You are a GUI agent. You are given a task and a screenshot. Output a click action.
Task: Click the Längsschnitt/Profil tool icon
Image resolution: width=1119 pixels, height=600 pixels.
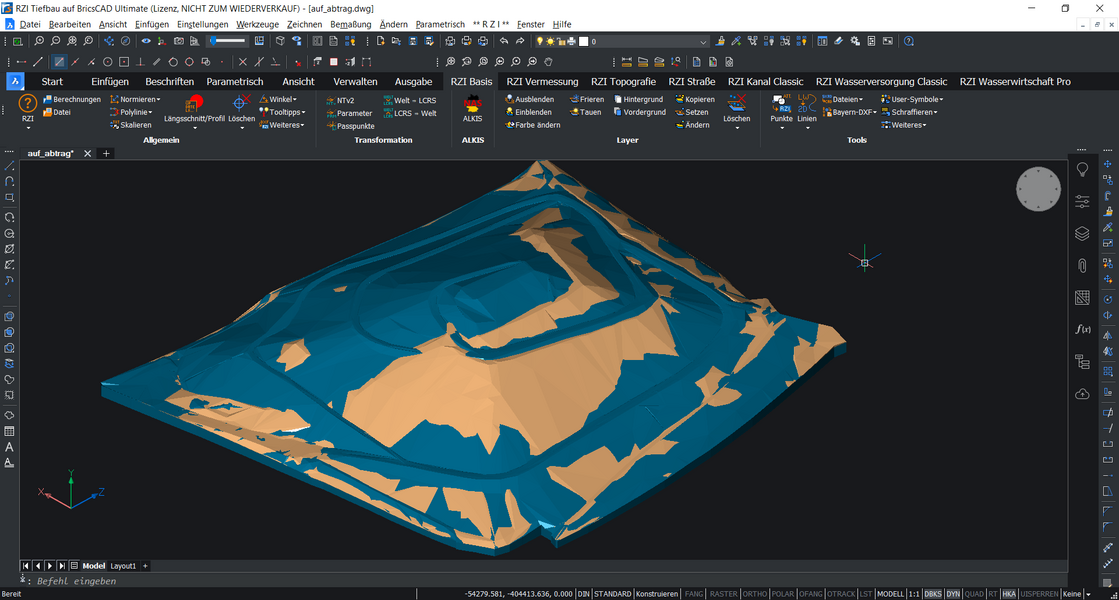tap(193, 104)
